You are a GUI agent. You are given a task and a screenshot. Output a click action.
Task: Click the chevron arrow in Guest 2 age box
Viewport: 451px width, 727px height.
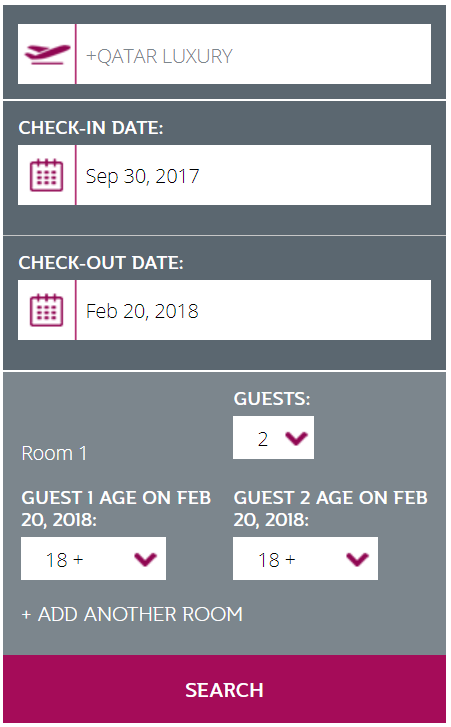(x=357, y=559)
